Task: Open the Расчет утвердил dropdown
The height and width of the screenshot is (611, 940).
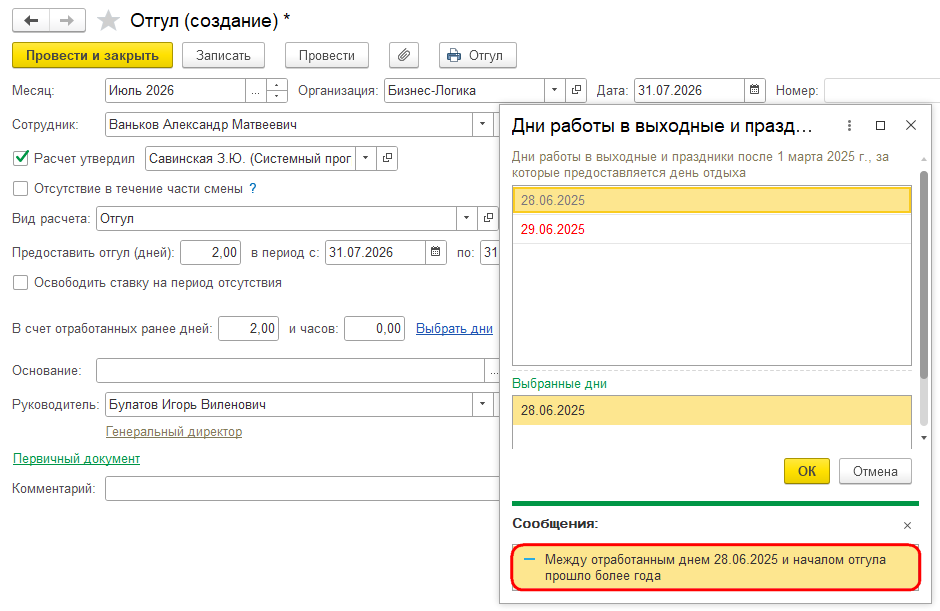Action: pos(366,158)
